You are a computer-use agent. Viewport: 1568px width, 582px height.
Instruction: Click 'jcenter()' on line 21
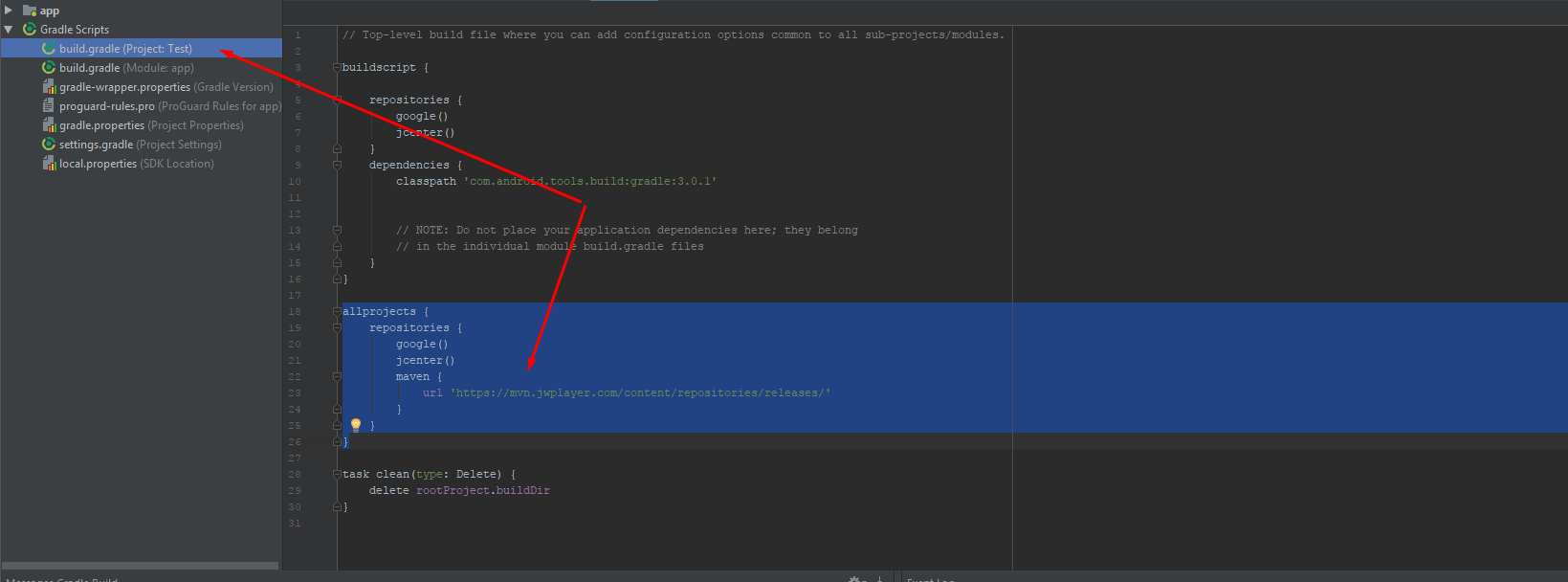point(426,360)
